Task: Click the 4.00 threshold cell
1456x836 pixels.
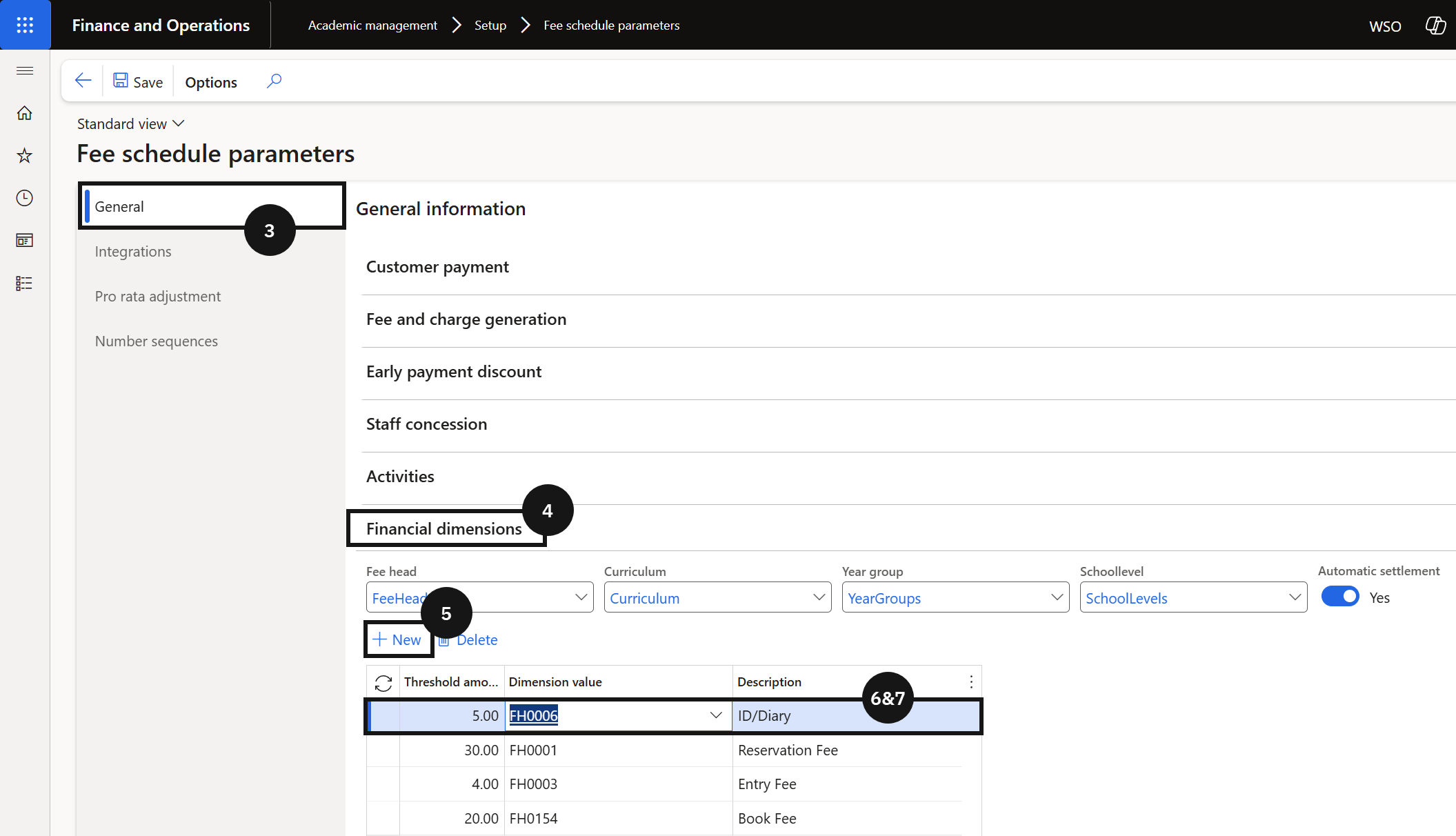Action: (x=451, y=784)
